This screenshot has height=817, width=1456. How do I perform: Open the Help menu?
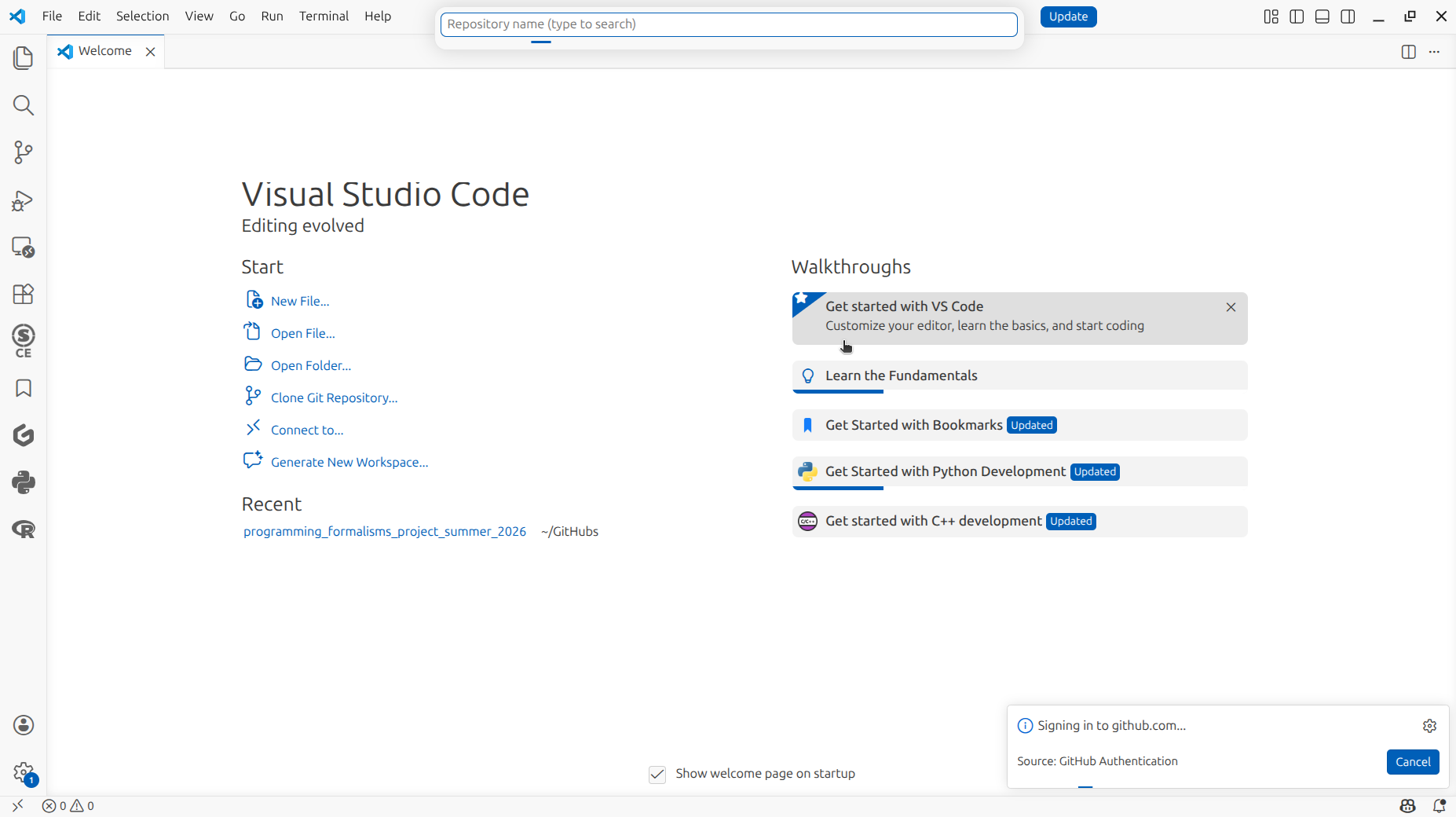[378, 16]
